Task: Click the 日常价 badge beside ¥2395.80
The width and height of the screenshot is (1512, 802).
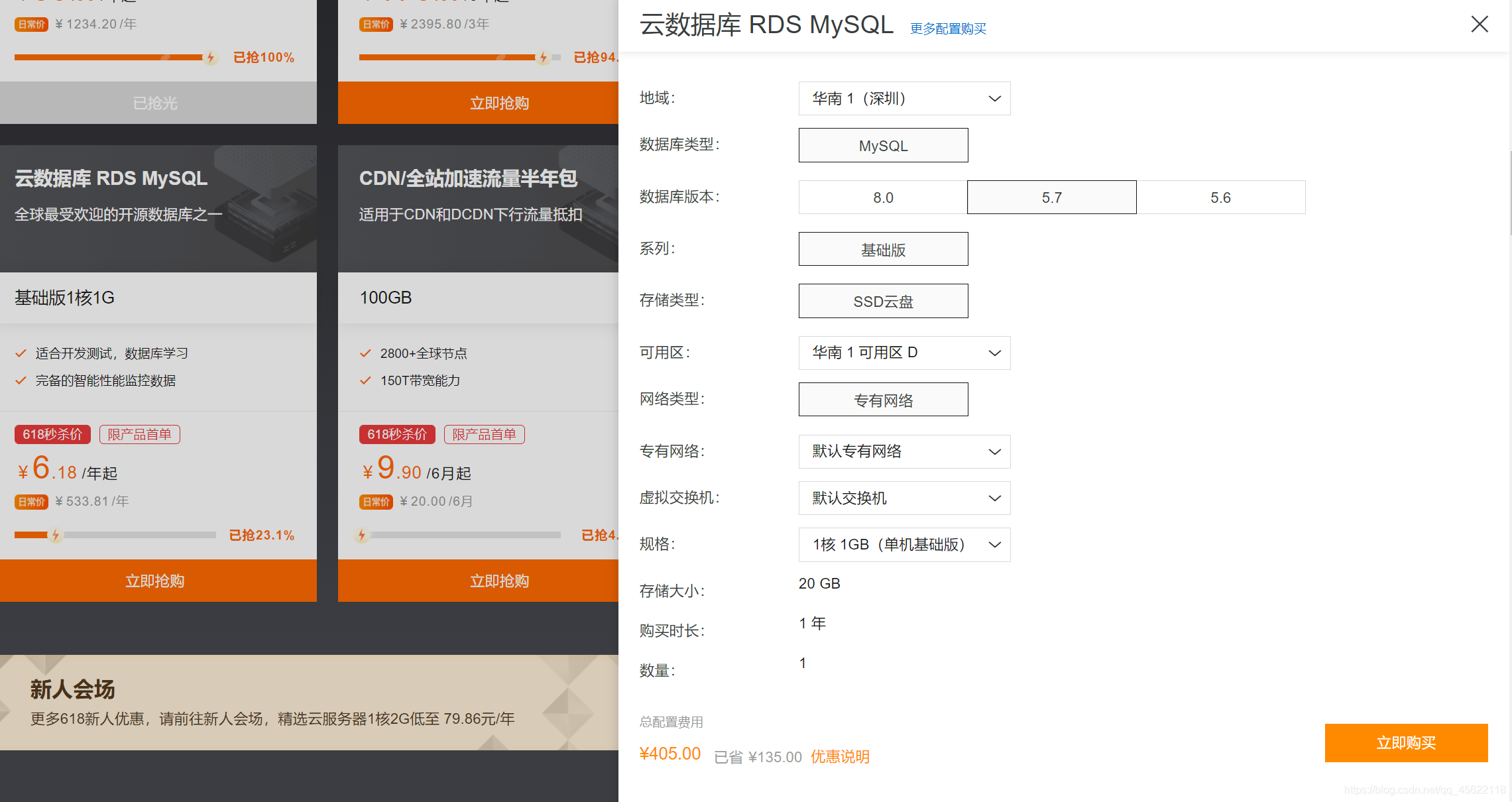Action: [x=377, y=25]
